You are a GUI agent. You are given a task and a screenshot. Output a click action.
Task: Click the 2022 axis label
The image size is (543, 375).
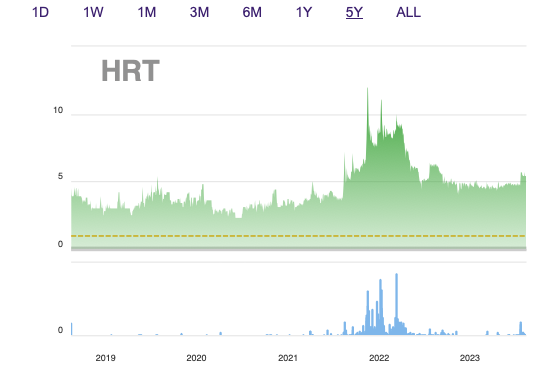point(379,358)
